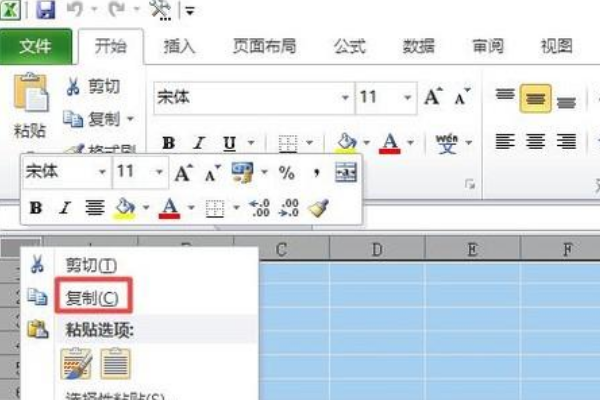Apply yellow fill color from the ribbon
This screenshot has height=400, width=600.
(x=346, y=143)
